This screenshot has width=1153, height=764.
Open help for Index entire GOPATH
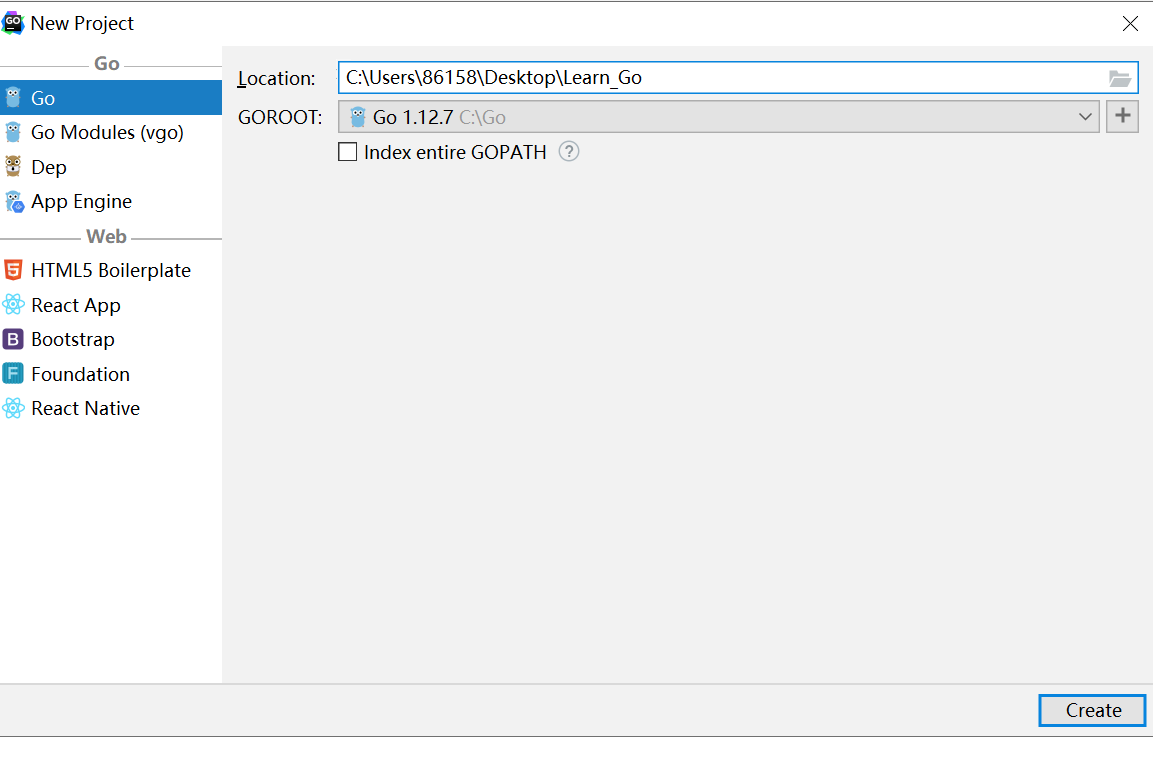coord(568,151)
